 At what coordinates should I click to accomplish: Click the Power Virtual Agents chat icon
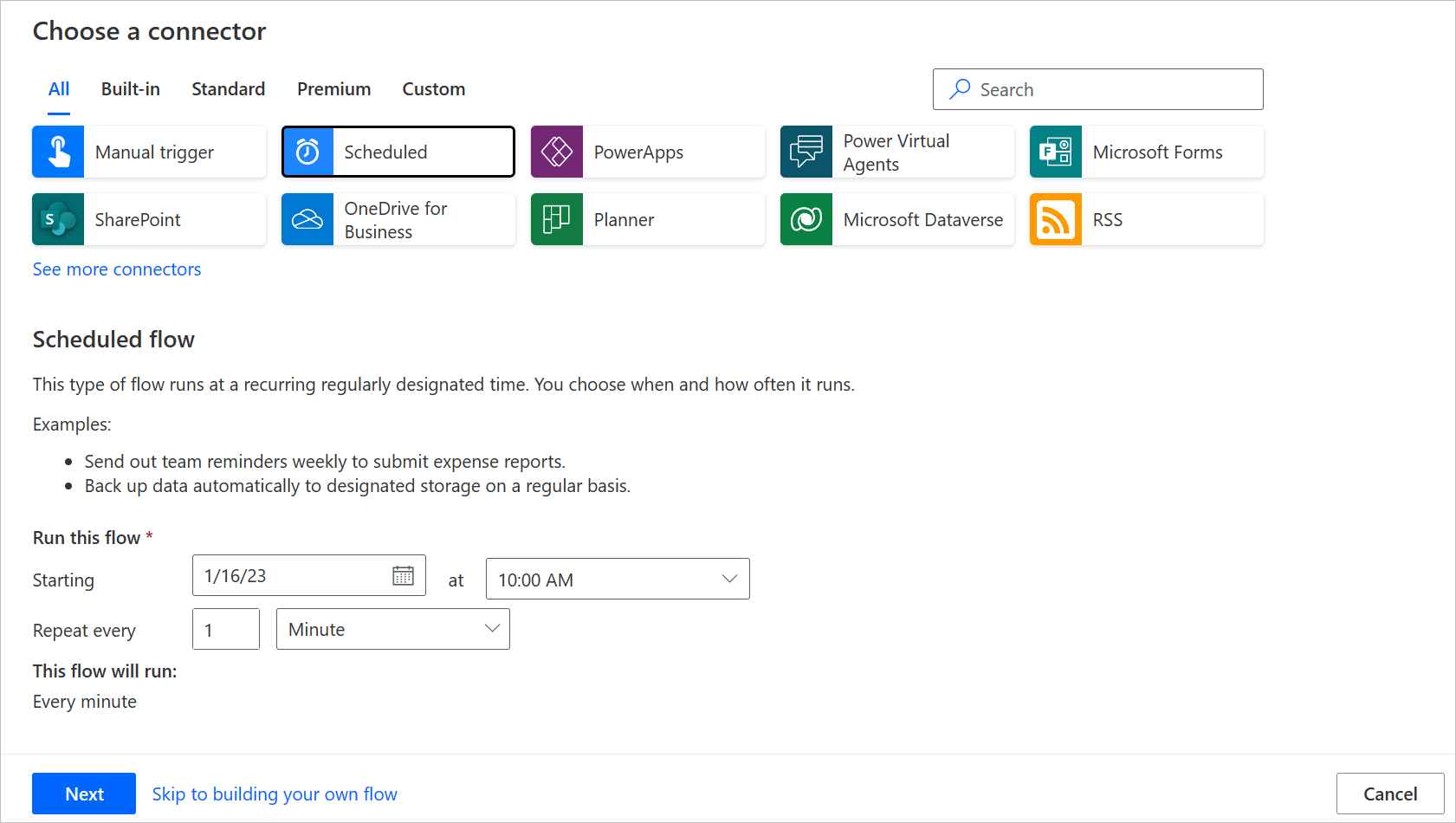pos(806,152)
